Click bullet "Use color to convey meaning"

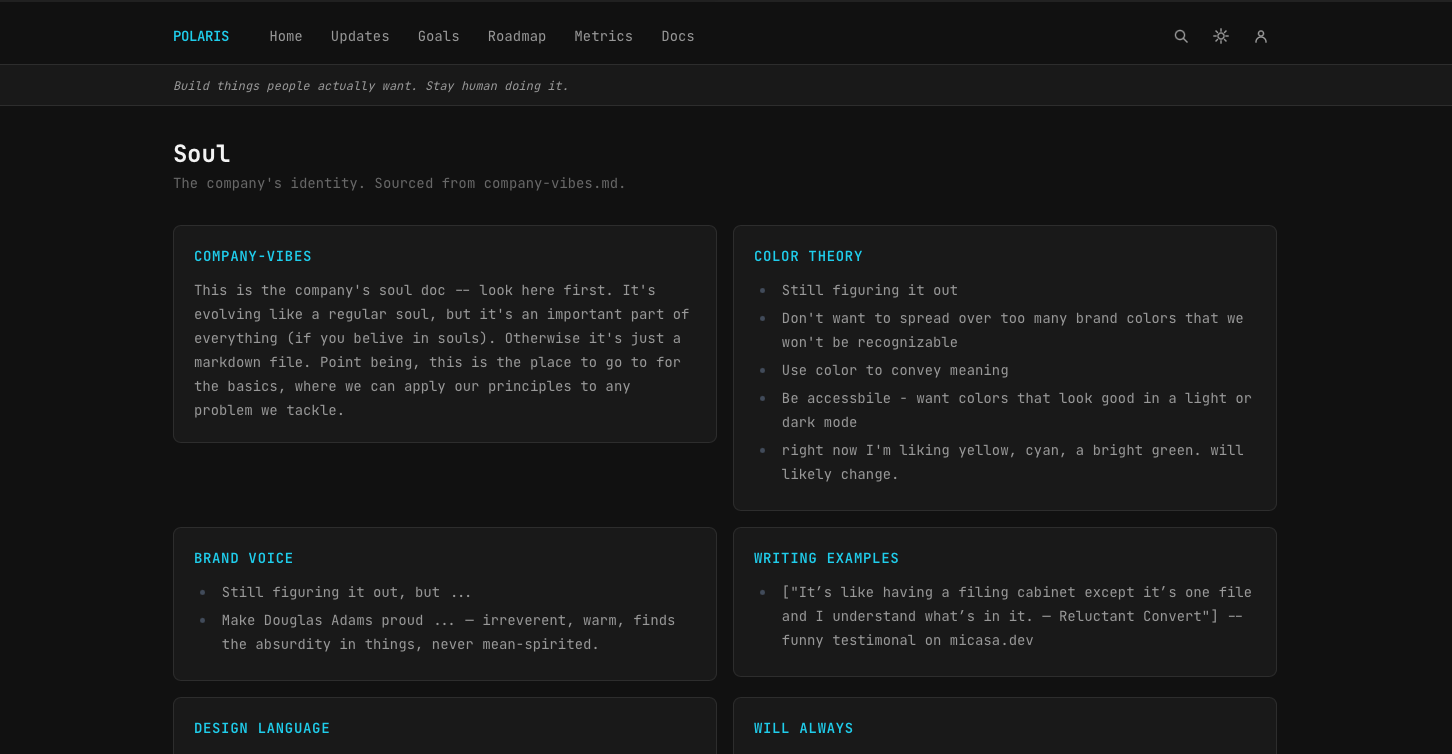click(x=895, y=370)
